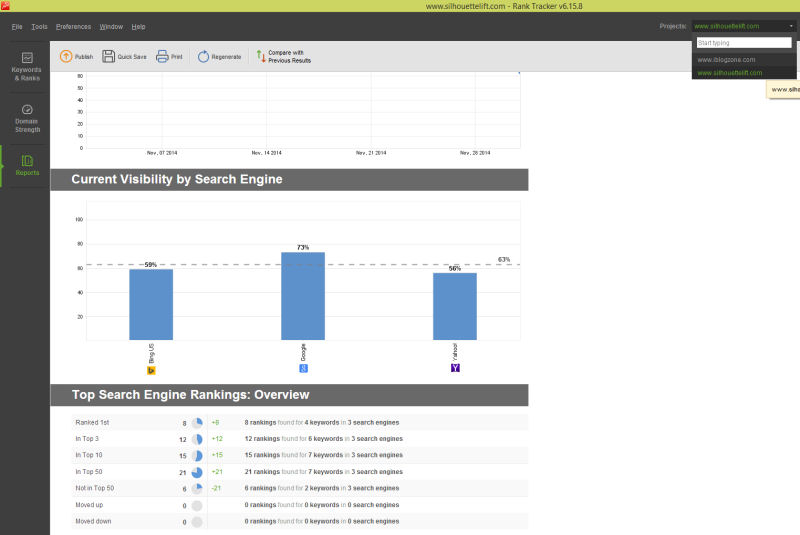Click the Moved up grey circle icon
The height and width of the screenshot is (535, 800).
coord(197,505)
